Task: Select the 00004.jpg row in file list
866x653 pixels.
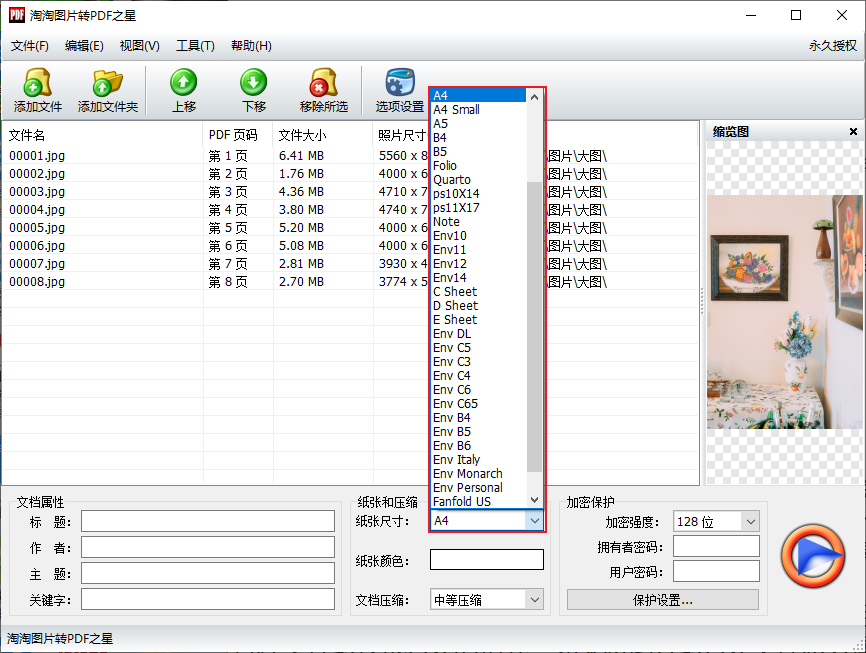Action: point(37,210)
